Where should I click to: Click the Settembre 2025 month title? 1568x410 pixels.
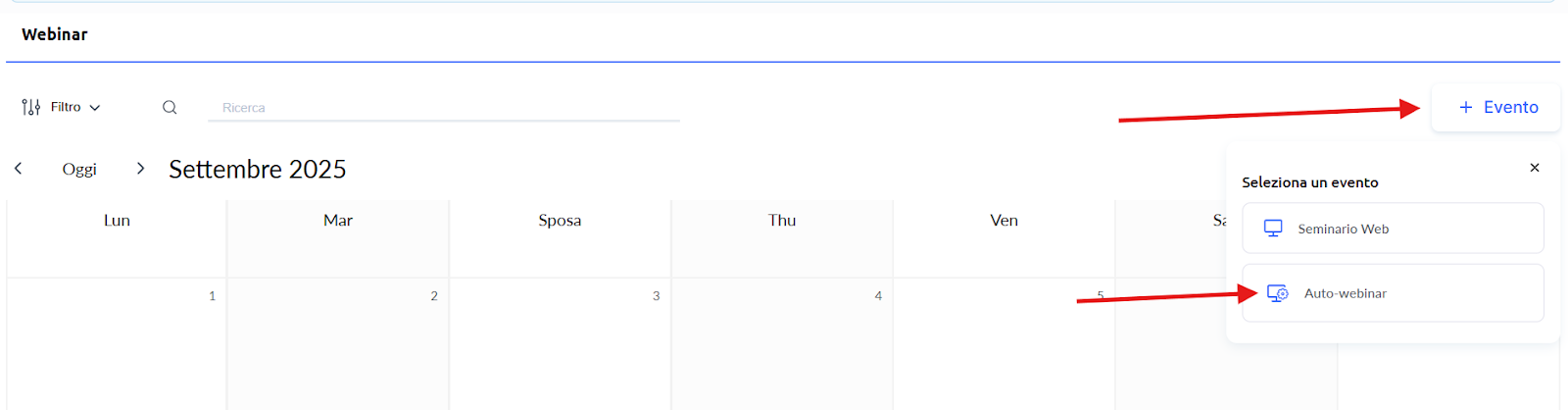[258, 170]
